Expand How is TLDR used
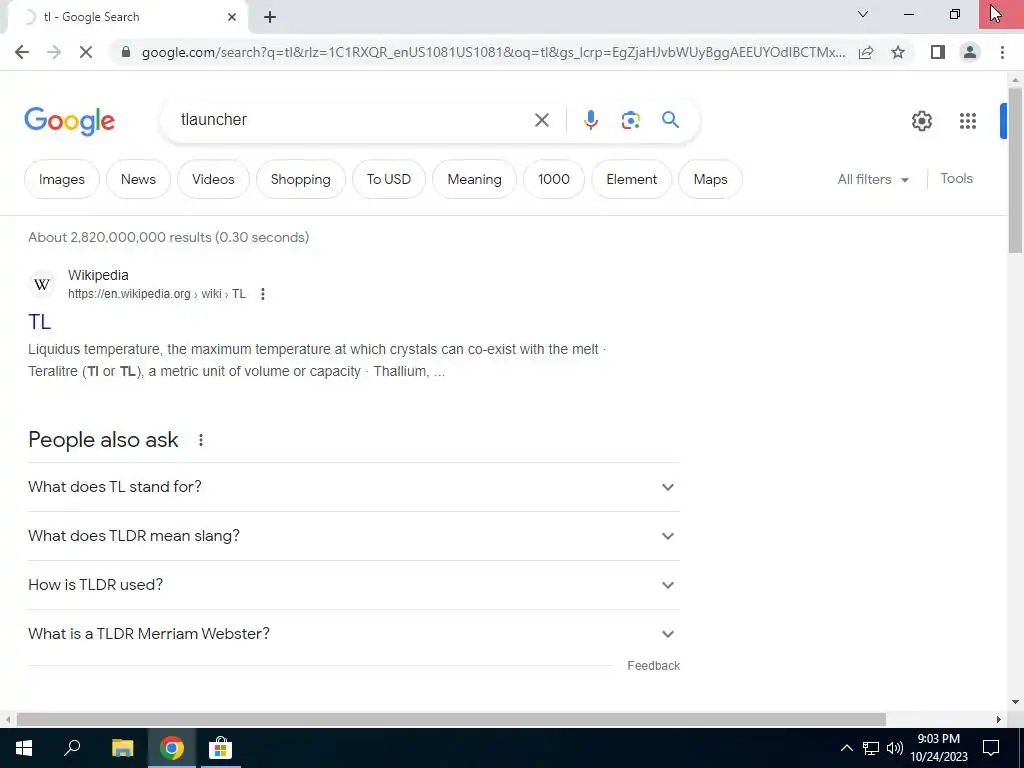The width and height of the screenshot is (1024, 768). pyautogui.click(x=354, y=585)
